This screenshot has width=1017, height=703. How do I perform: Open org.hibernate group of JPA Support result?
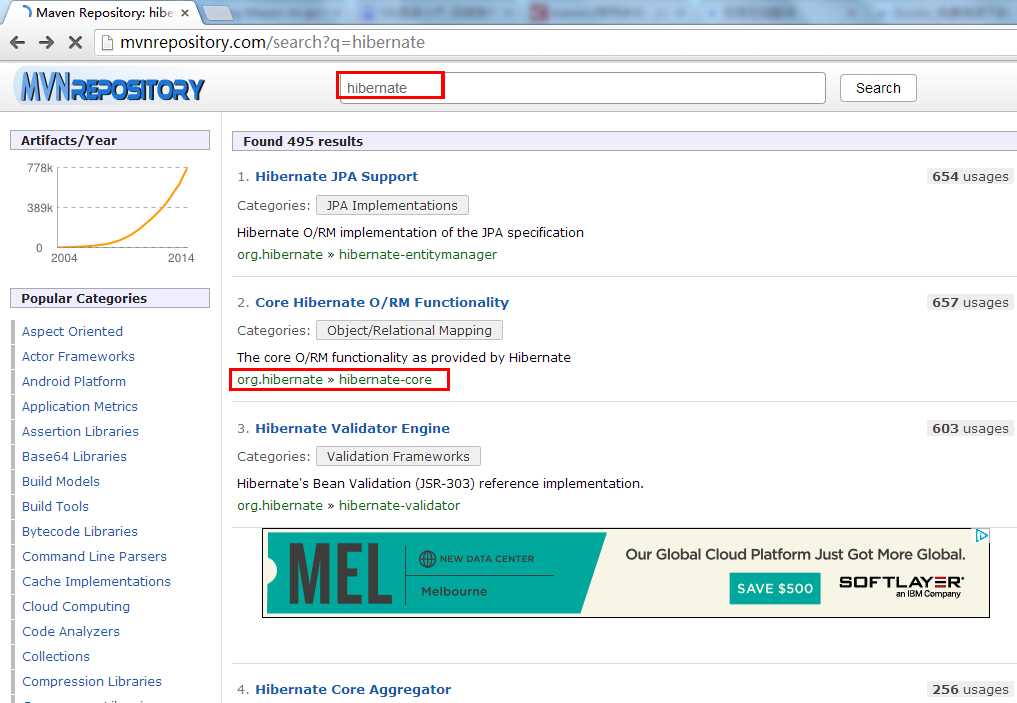280,255
